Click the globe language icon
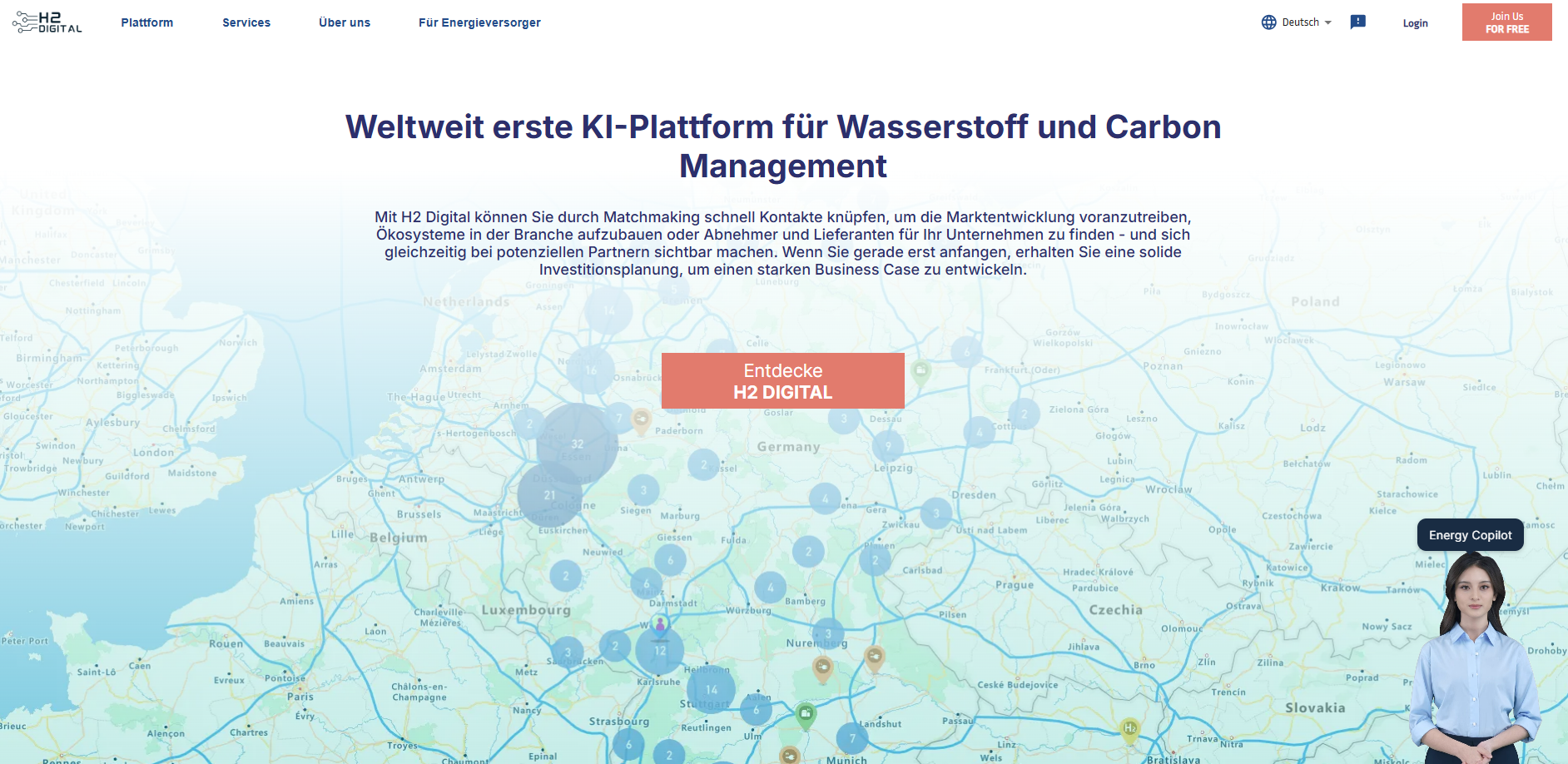This screenshot has height=764, width=1568. 1268,22
